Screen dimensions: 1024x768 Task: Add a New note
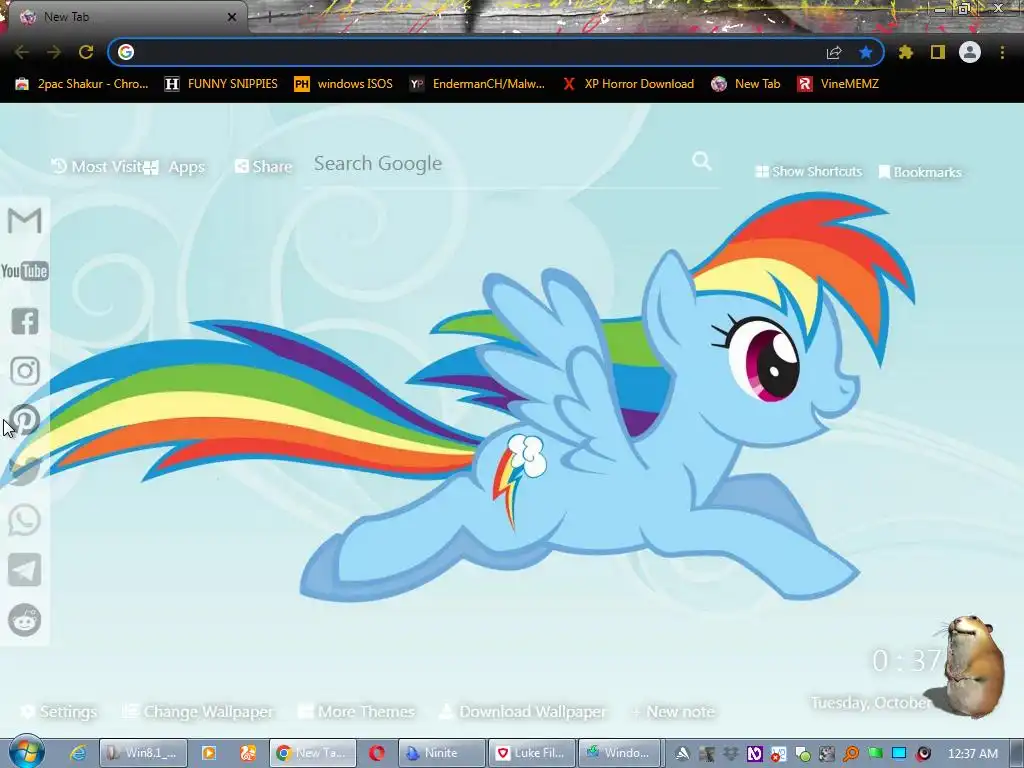(x=673, y=712)
